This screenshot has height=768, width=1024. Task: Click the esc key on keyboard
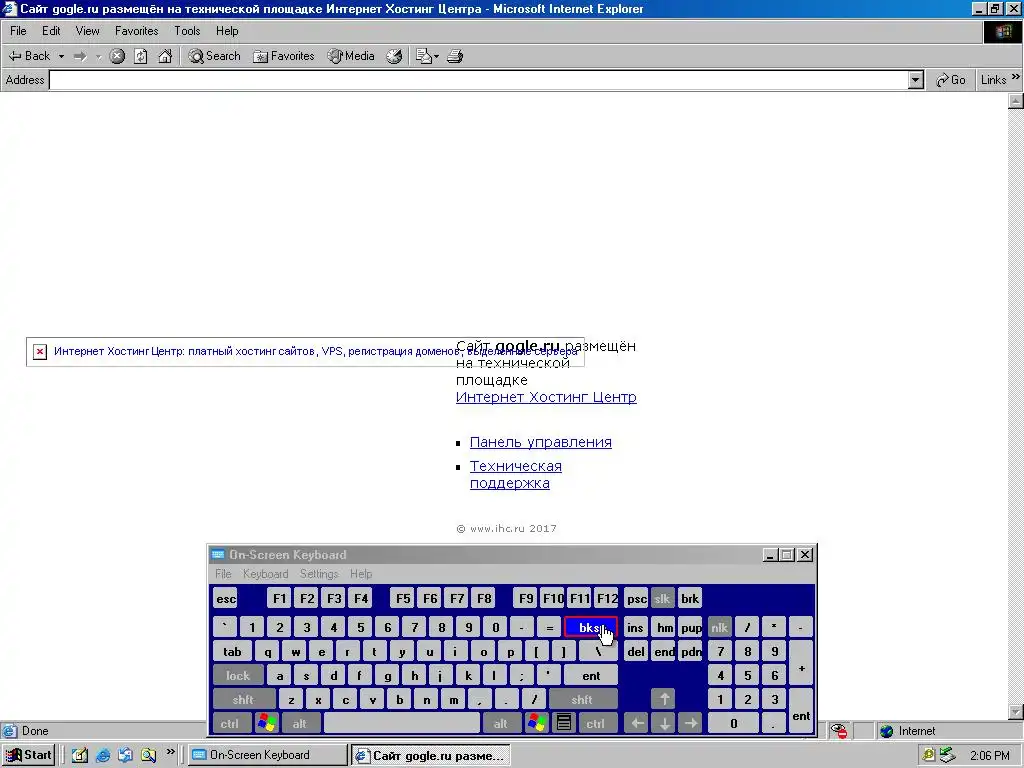click(x=226, y=599)
